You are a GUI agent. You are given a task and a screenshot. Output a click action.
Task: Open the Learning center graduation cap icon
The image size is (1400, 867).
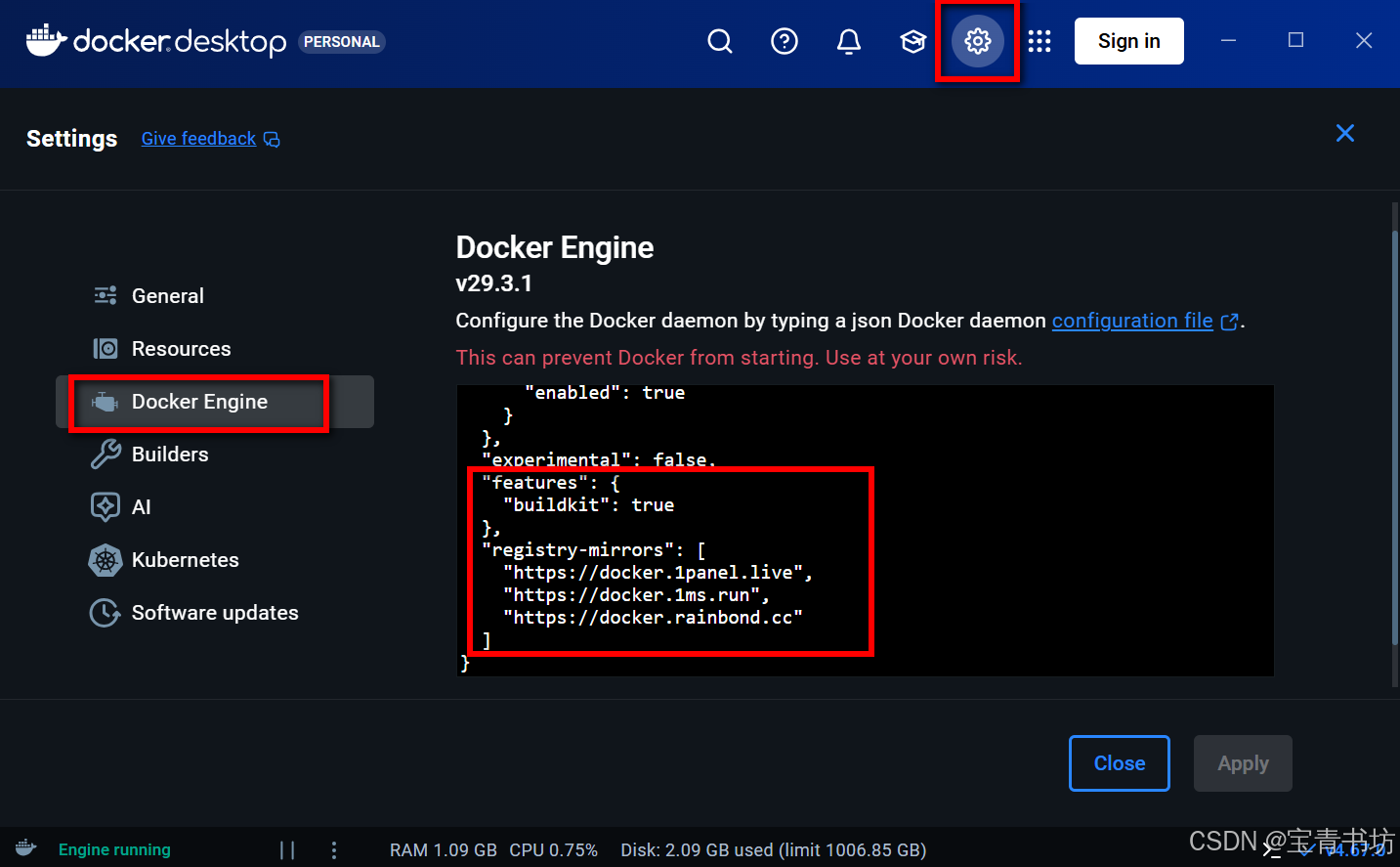click(x=913, y=41)
